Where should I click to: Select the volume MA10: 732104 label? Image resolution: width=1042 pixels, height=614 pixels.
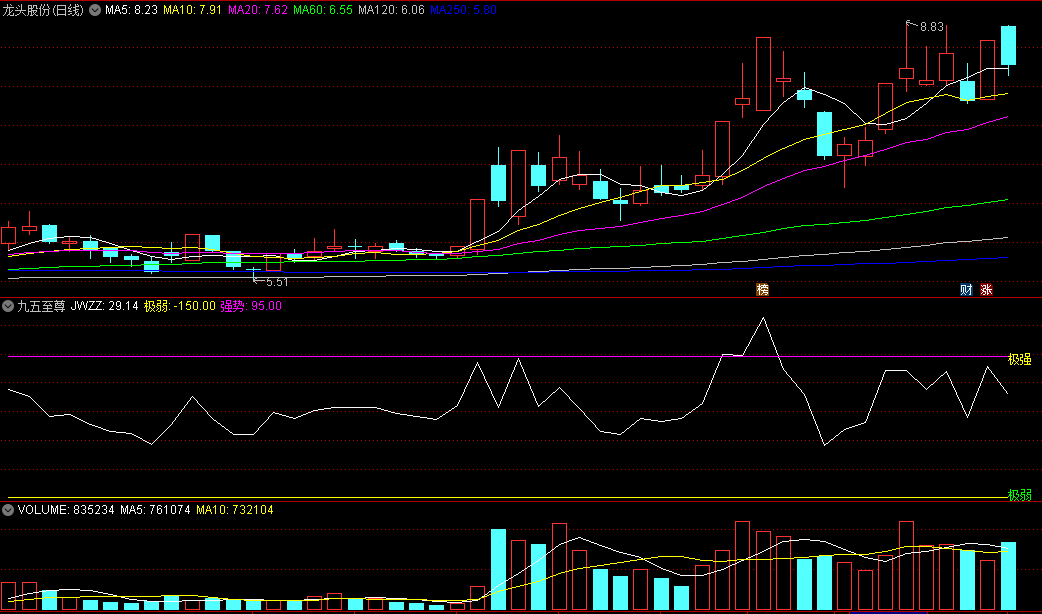[235, 510]
